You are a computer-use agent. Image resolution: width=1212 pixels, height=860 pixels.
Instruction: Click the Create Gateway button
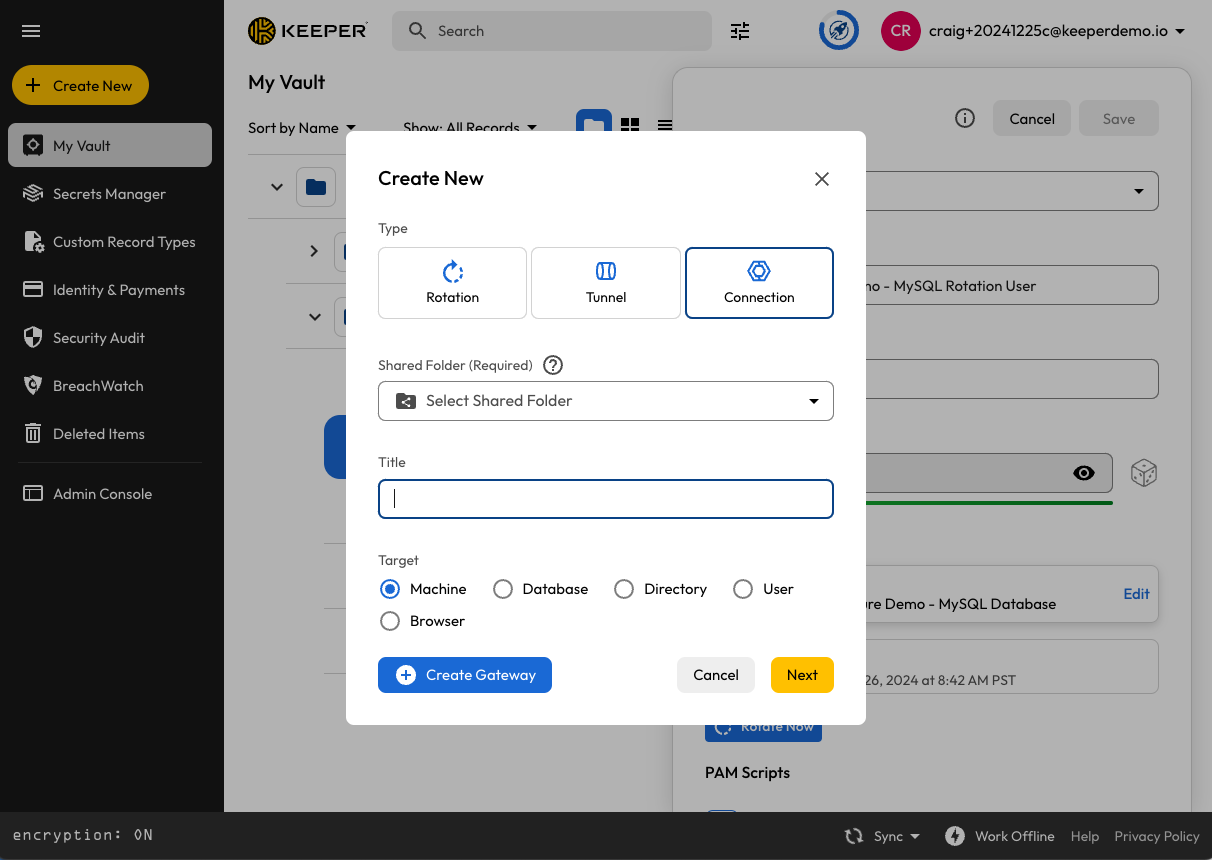coord(465,675)
